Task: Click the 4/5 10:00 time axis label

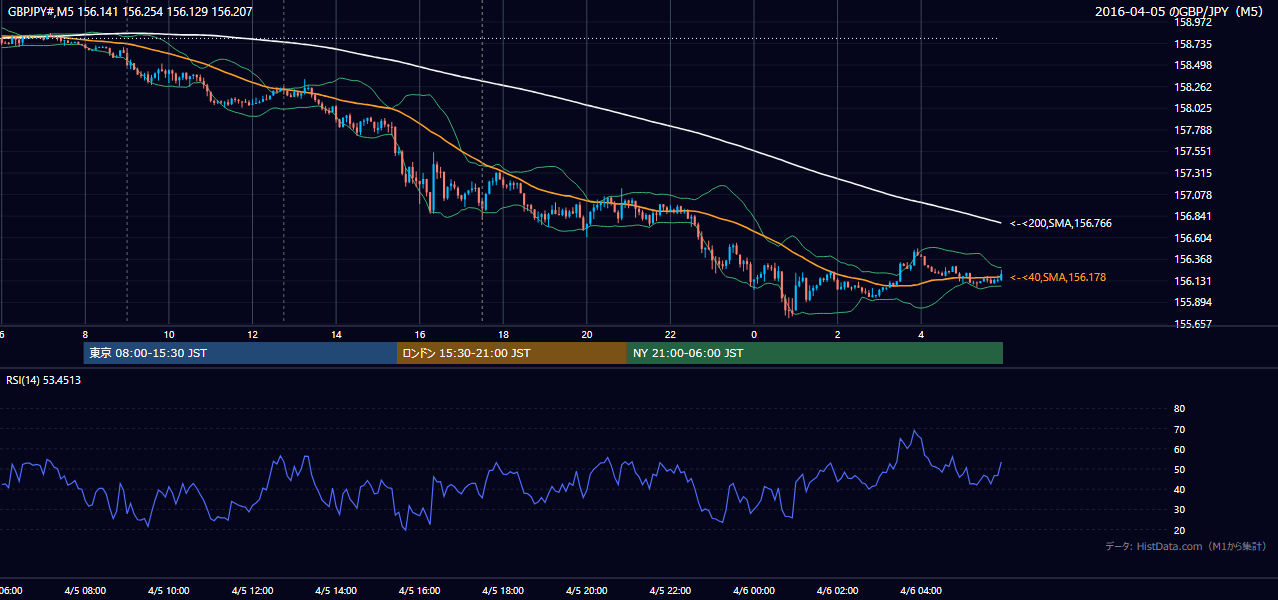Action: click(169, 591)
